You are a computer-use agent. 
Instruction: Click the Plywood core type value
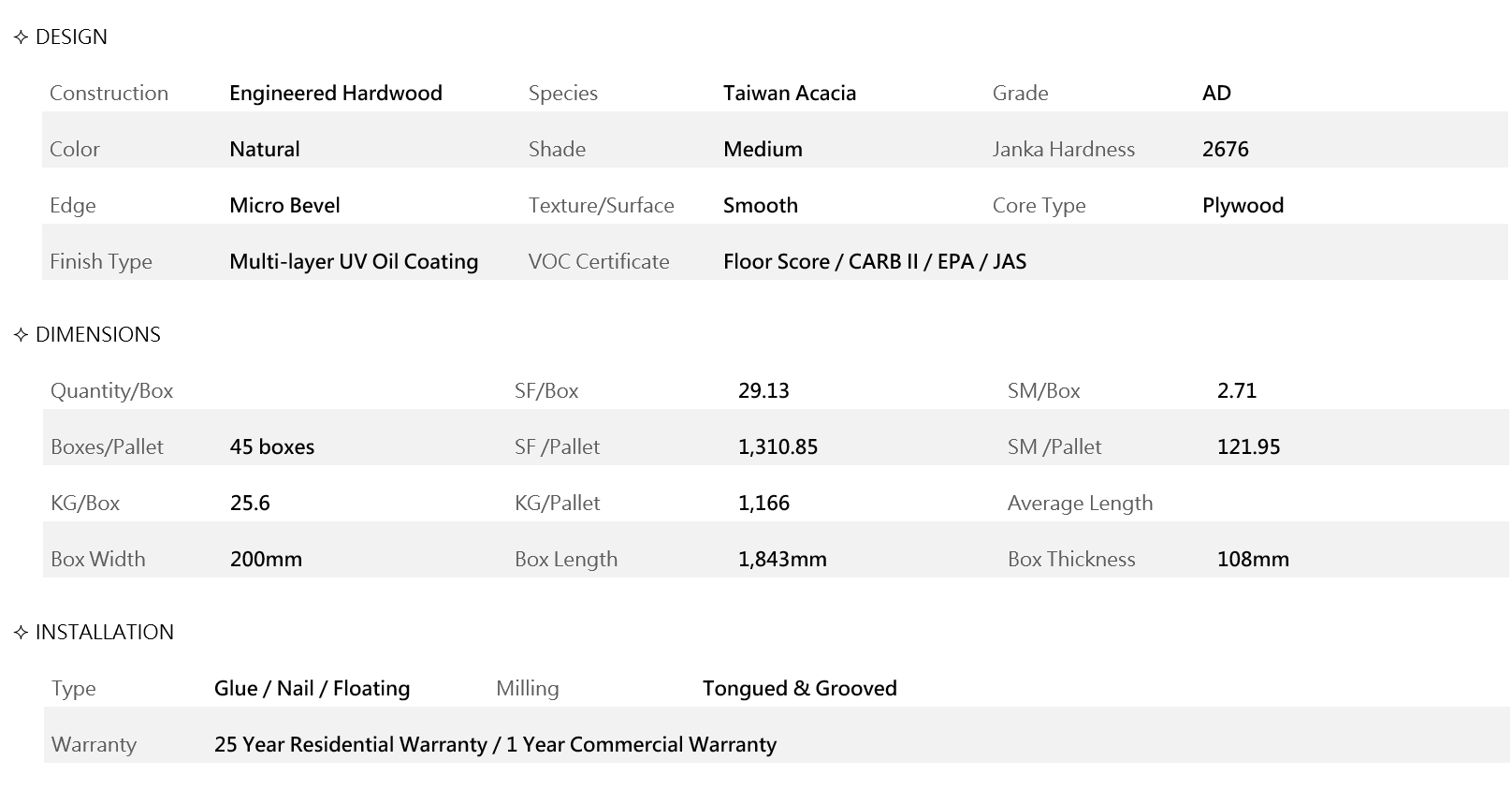click(1243, 206)
